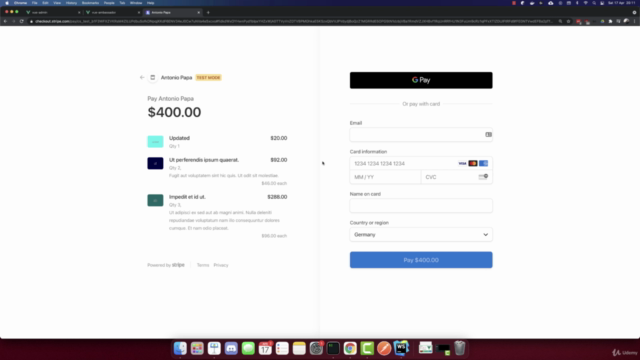
Task: Click the "$400.00" total amount
Action: pos(174,112)
